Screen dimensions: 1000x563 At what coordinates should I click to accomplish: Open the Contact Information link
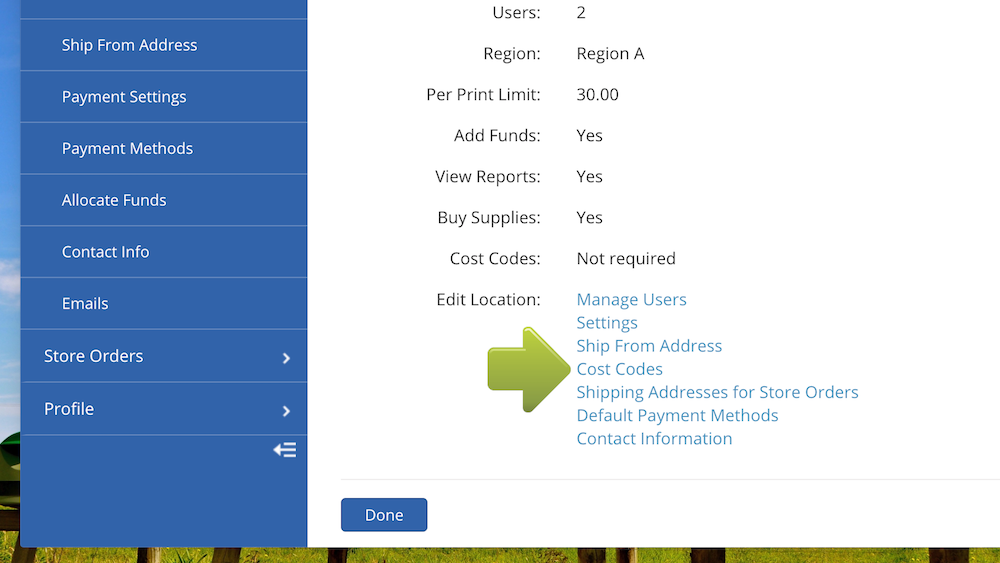pyautogui.click(x=654, y=438)
